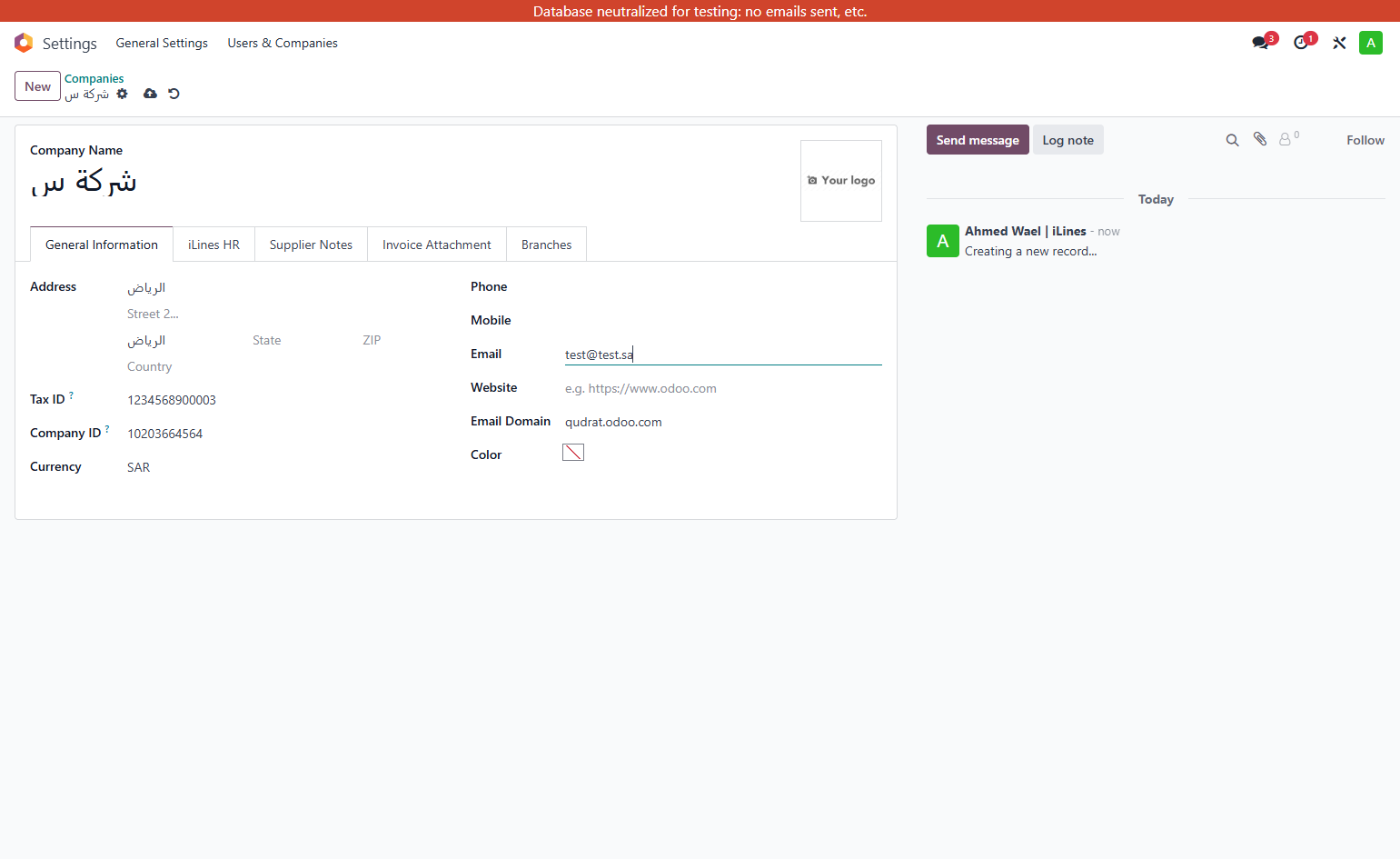Switch to the Invoice Attachment tab

coord(437,245)
